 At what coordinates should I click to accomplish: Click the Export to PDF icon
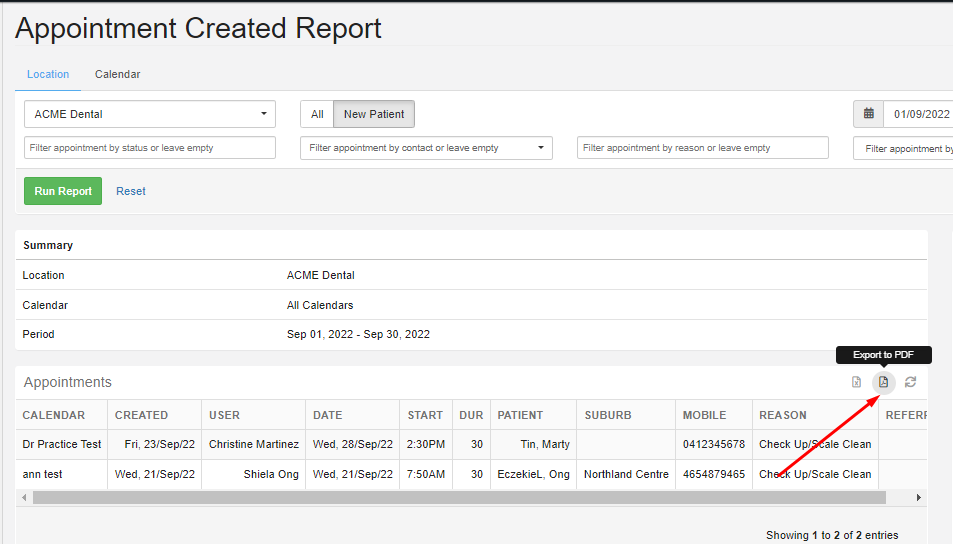click(883, 382)
